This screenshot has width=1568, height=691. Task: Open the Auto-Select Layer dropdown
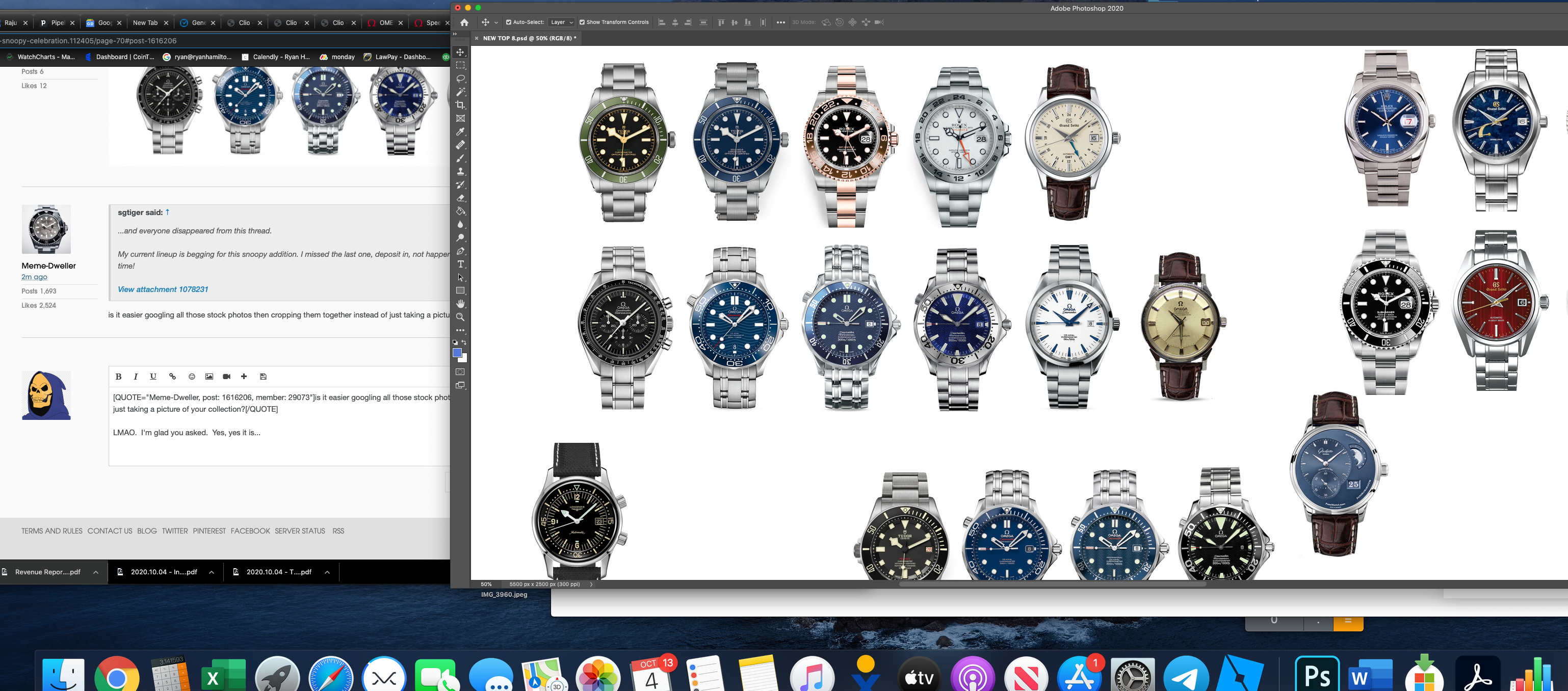click(x=561, y=22)
